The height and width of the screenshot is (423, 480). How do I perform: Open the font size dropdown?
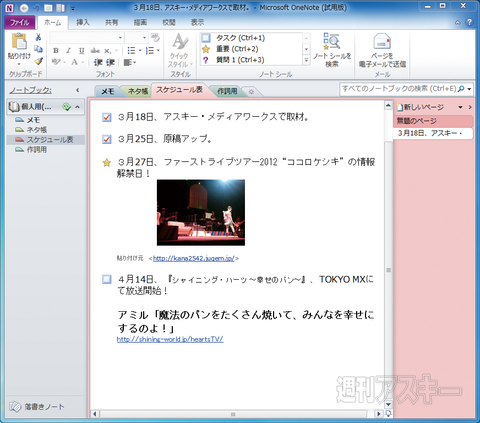(144, 38)
